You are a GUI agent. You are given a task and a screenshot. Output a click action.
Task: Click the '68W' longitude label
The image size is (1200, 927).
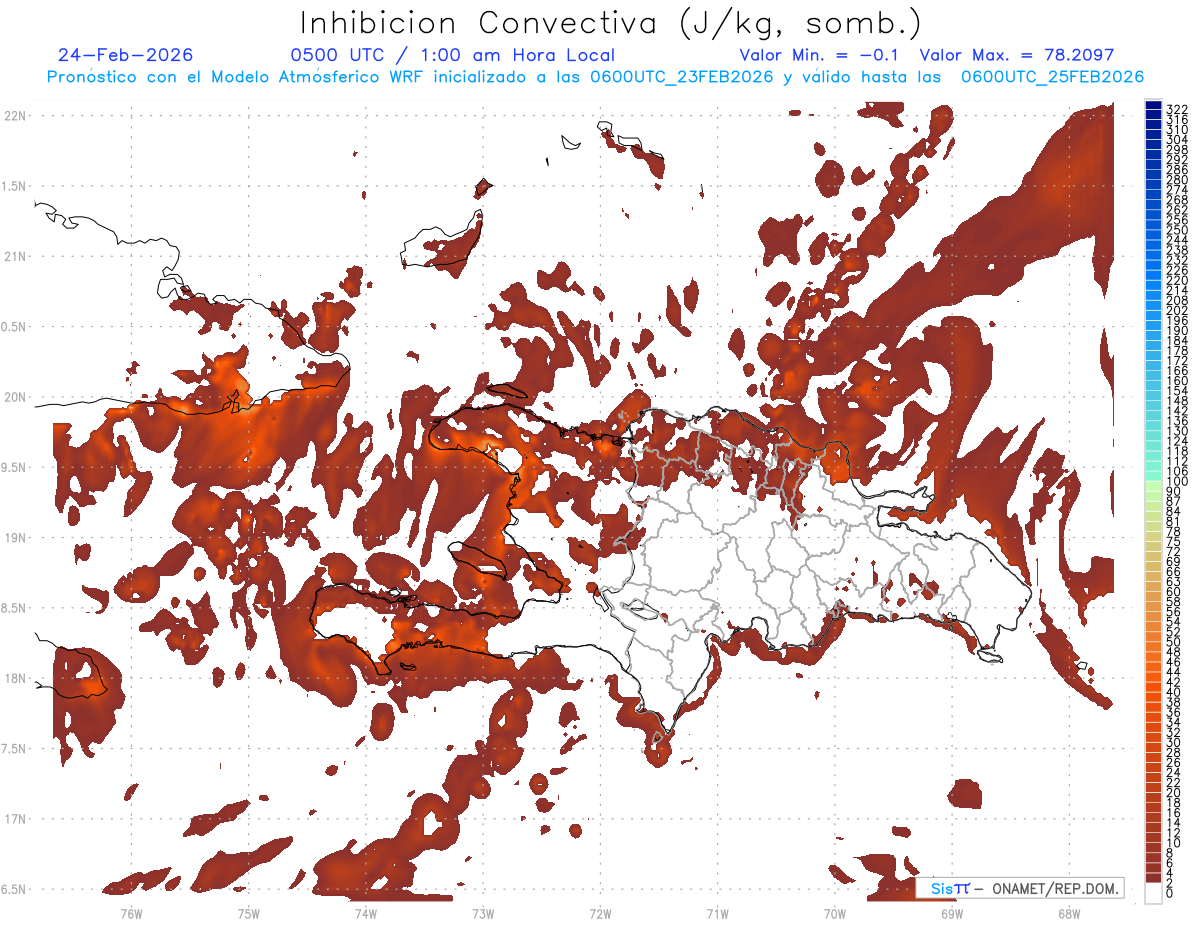1069,913
